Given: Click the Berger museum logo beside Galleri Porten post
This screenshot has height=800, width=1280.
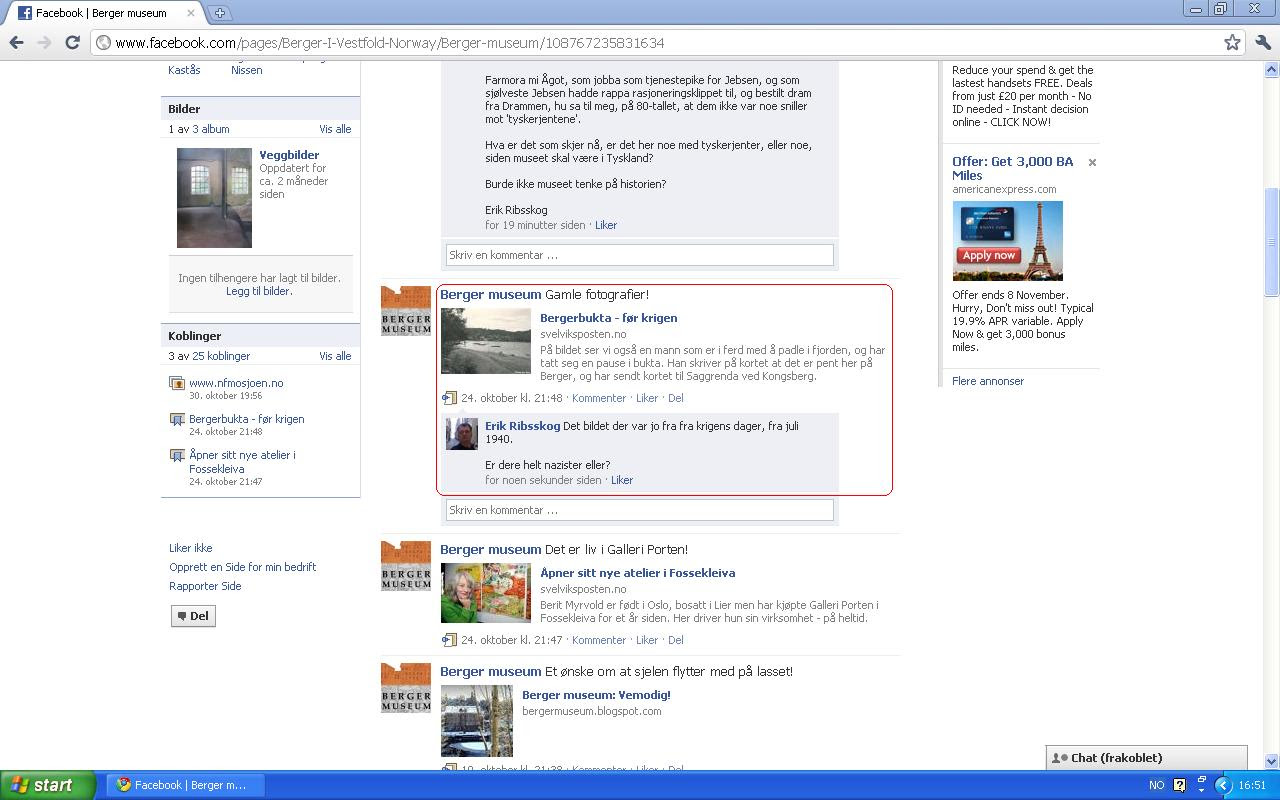Looking at the screenshot, I should [x=406, y=566].
